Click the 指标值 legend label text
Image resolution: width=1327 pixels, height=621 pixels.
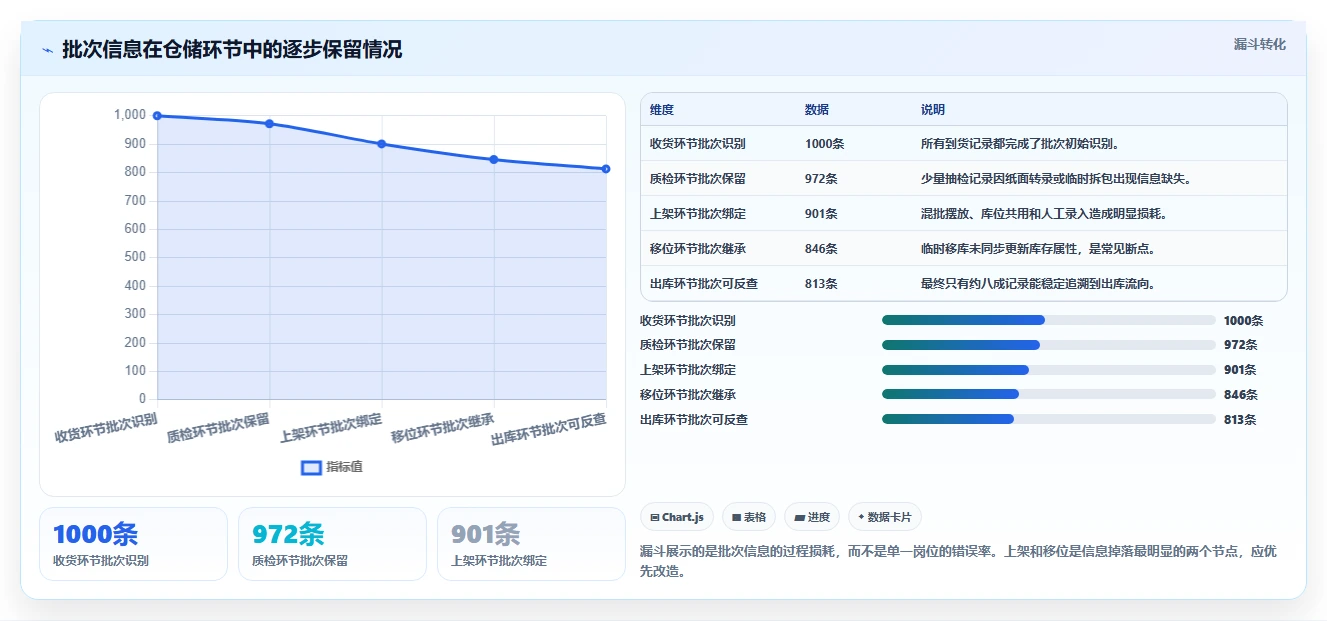click(x=344, y=467)
